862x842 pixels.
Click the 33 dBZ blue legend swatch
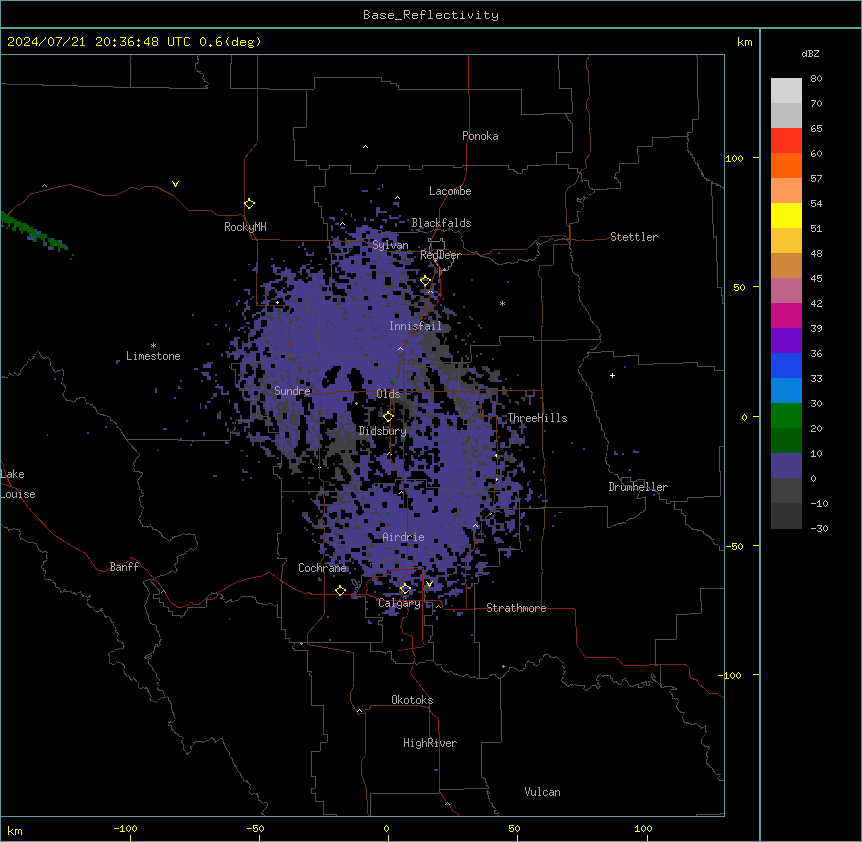tap(786, 390)
